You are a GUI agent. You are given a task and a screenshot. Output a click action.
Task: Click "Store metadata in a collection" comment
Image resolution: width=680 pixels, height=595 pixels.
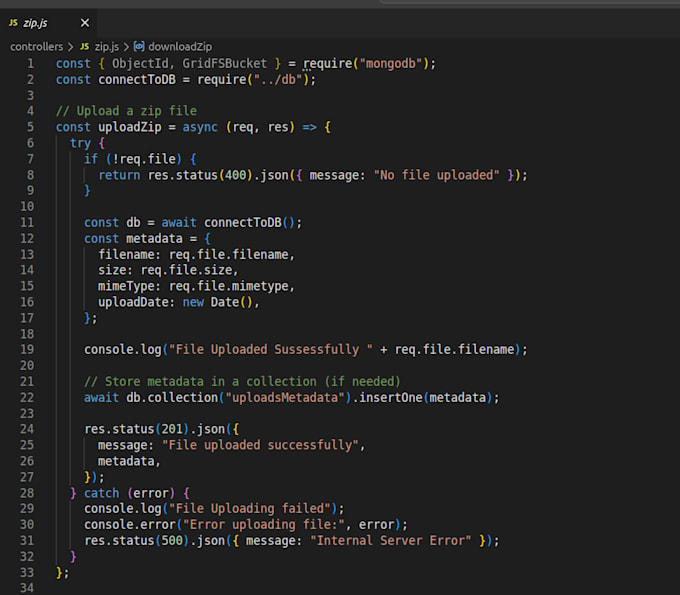[242, 382]
